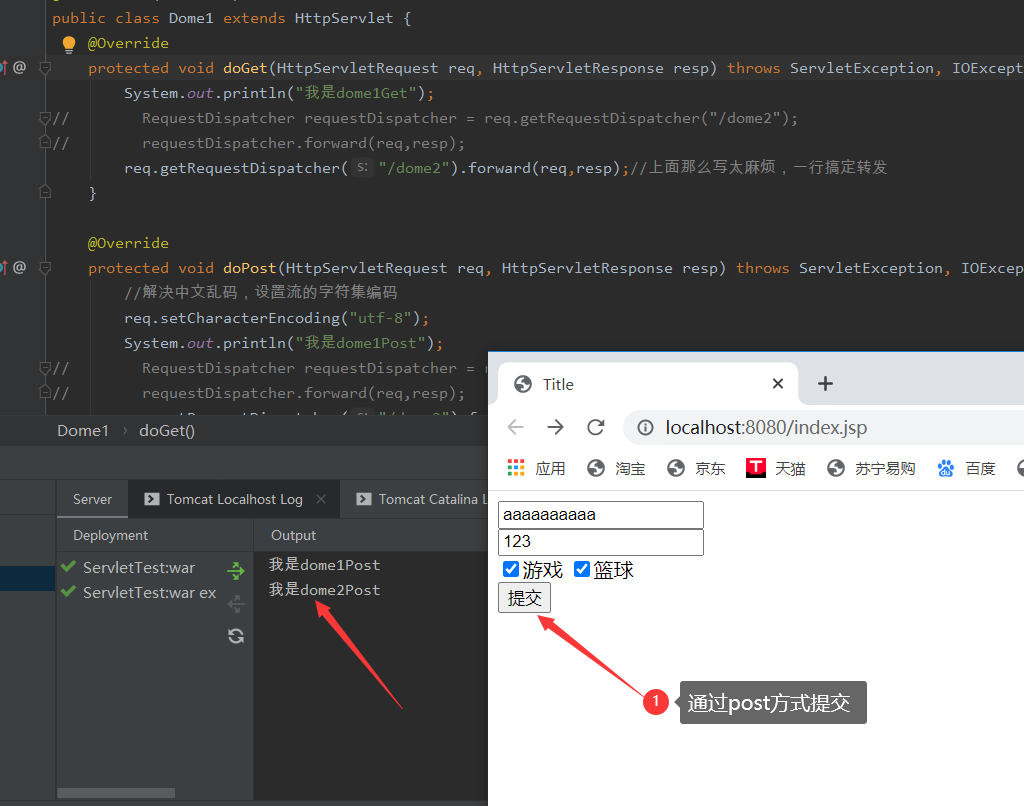Select ServletTest:war exploded deployment entry
This screenshot has height=806, width=1024.
click(150, 592)
